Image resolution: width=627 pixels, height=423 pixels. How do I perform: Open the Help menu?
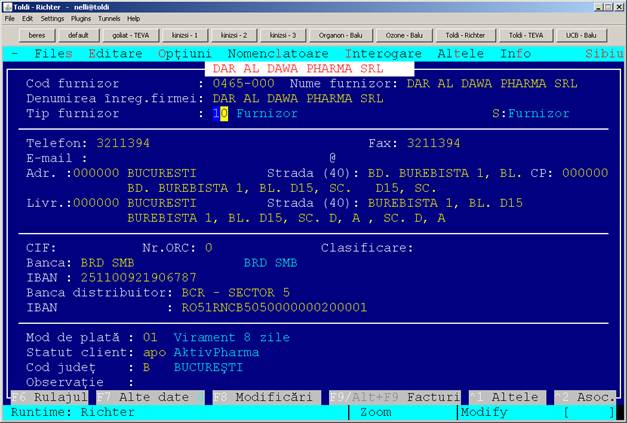[134, 19]
